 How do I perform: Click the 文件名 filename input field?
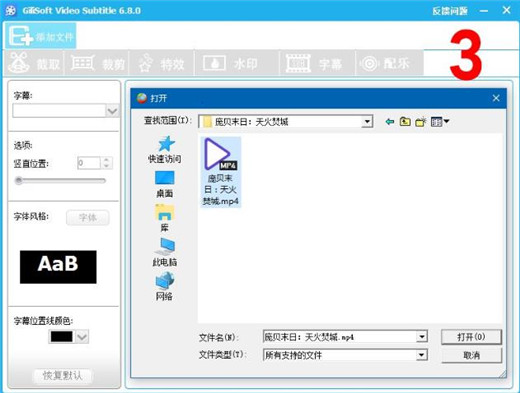340,337
